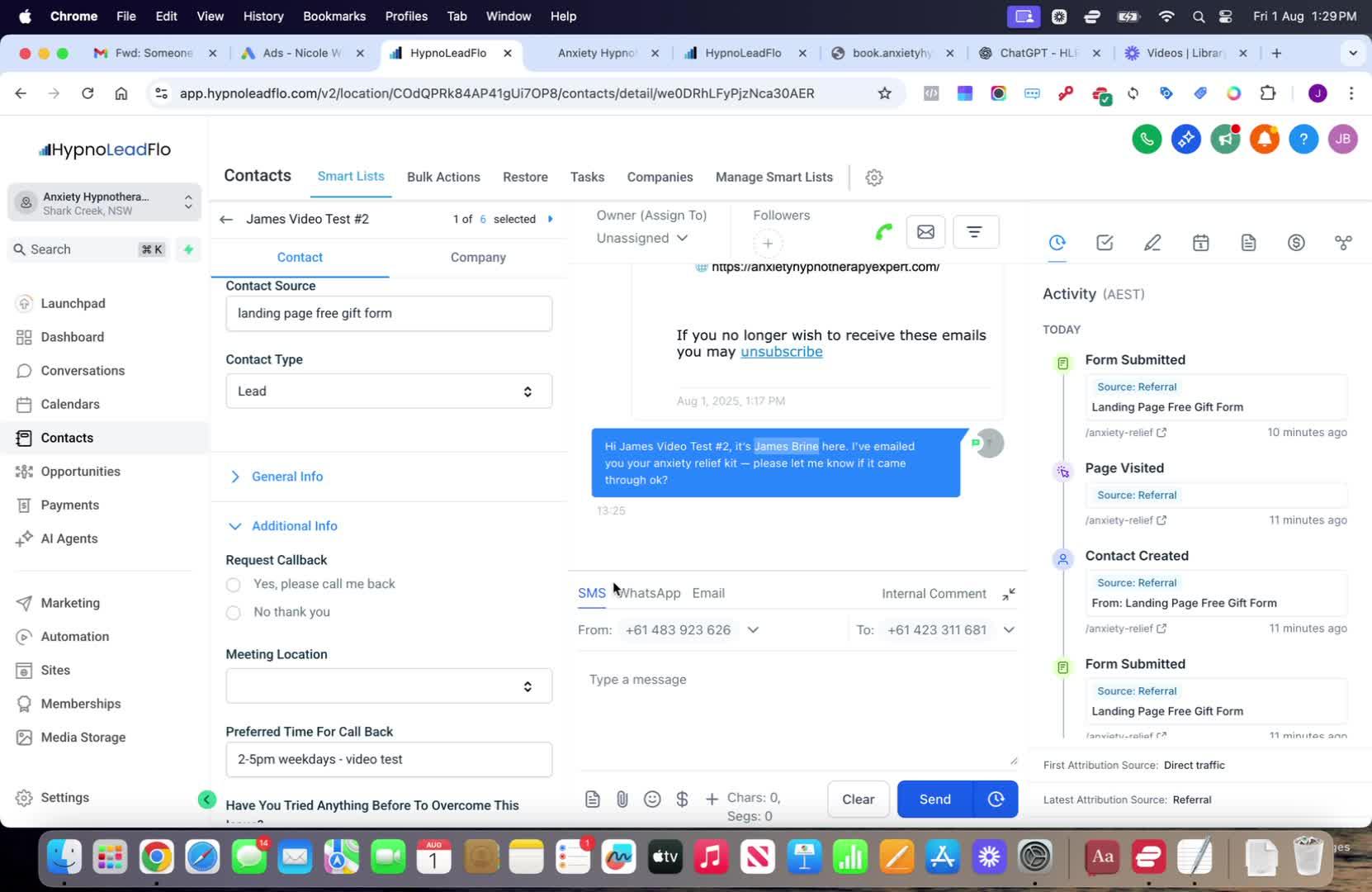The width and height of the screenshot is (1372, 892).
Task: Click the Contact Source input field
Action: point(389,314)
